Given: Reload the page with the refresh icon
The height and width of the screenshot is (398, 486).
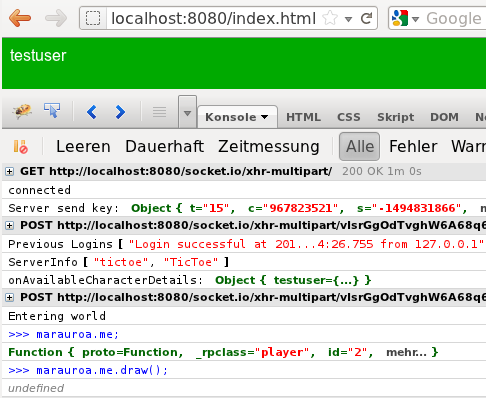Looking at the screenshot, I should click(x=366, y=18).
